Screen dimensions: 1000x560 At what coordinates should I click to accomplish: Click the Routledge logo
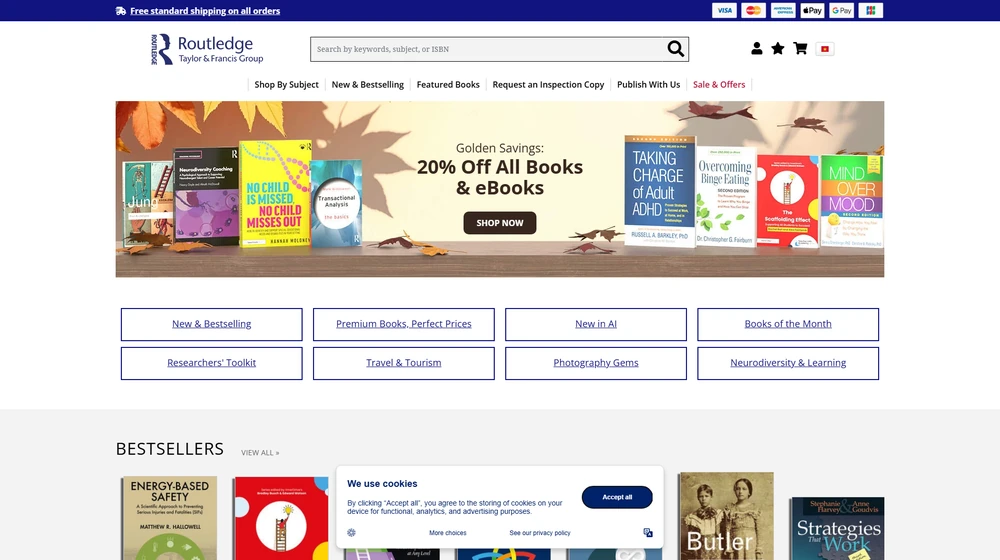pyautogui.click(x=207, y=49)
